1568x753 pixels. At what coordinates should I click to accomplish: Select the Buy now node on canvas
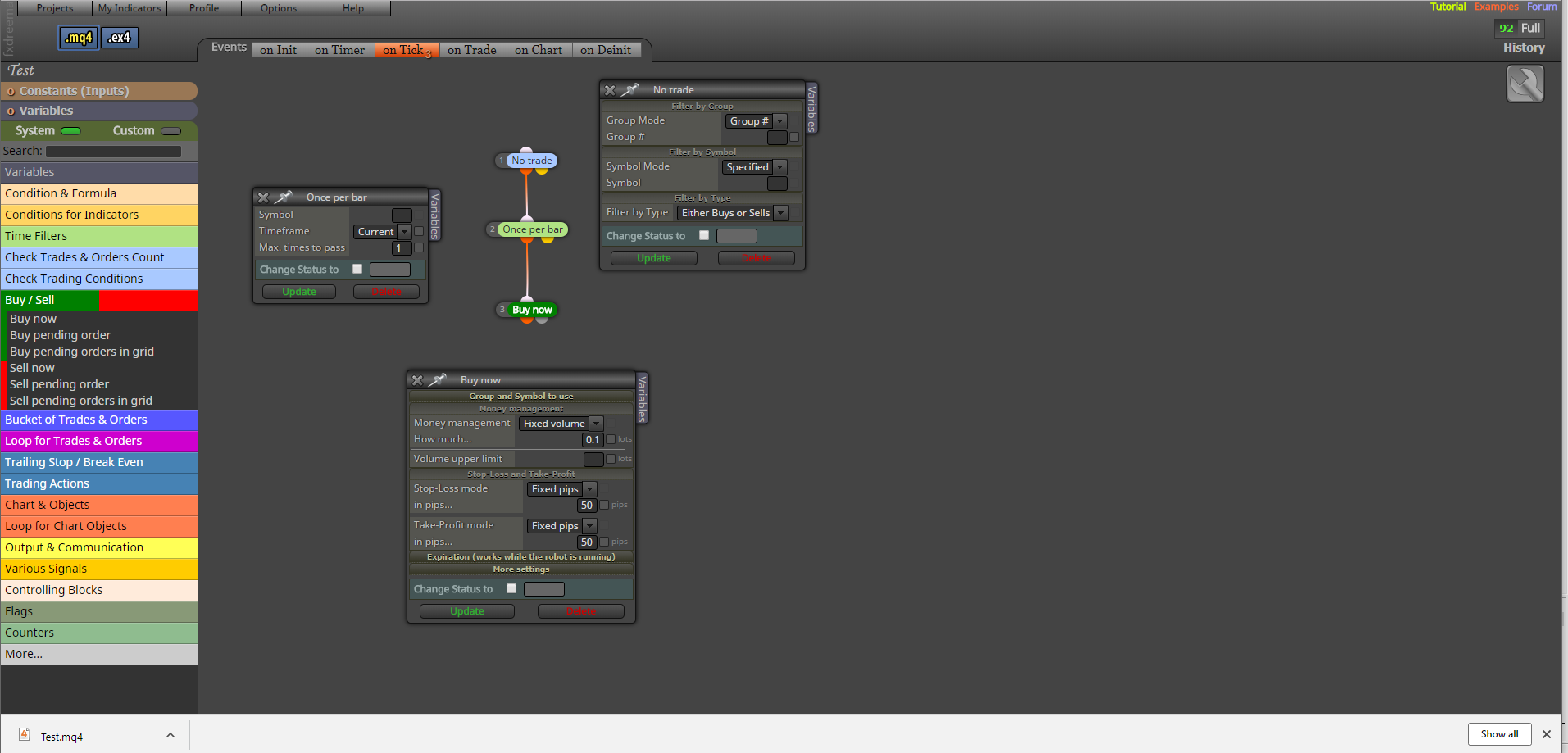coord(532,310)
